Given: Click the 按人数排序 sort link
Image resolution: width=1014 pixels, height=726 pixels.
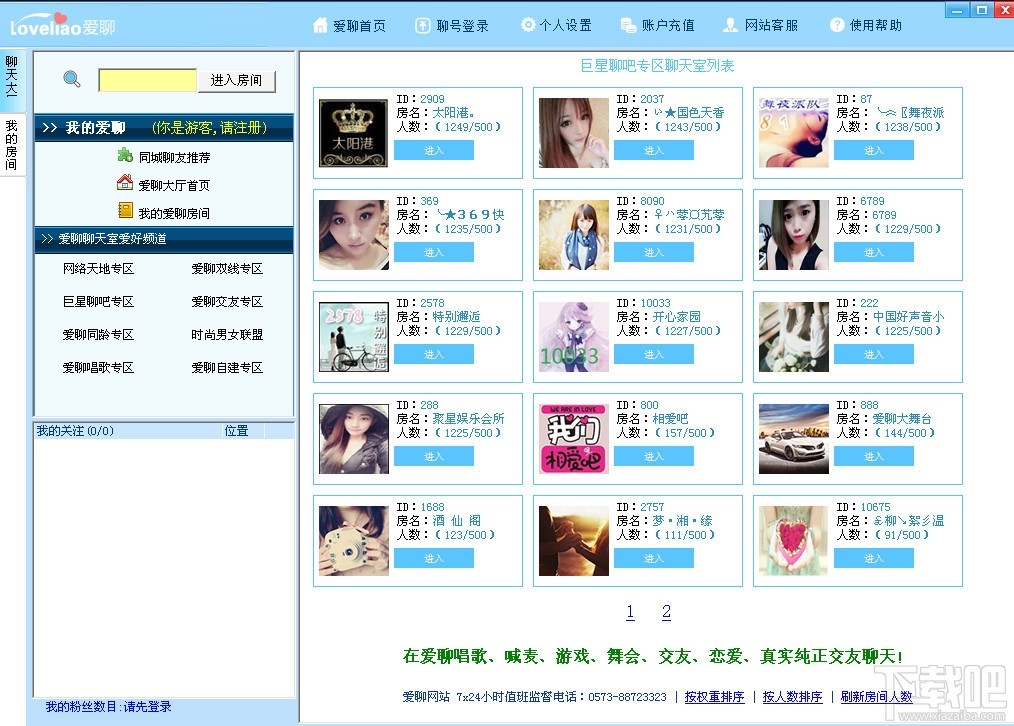Looking at the screenshot, I should coord(792,697).
